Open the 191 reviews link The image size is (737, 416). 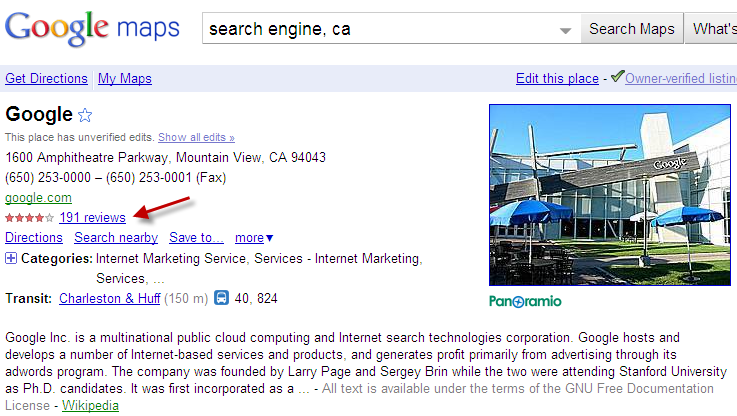coord(92,217)
